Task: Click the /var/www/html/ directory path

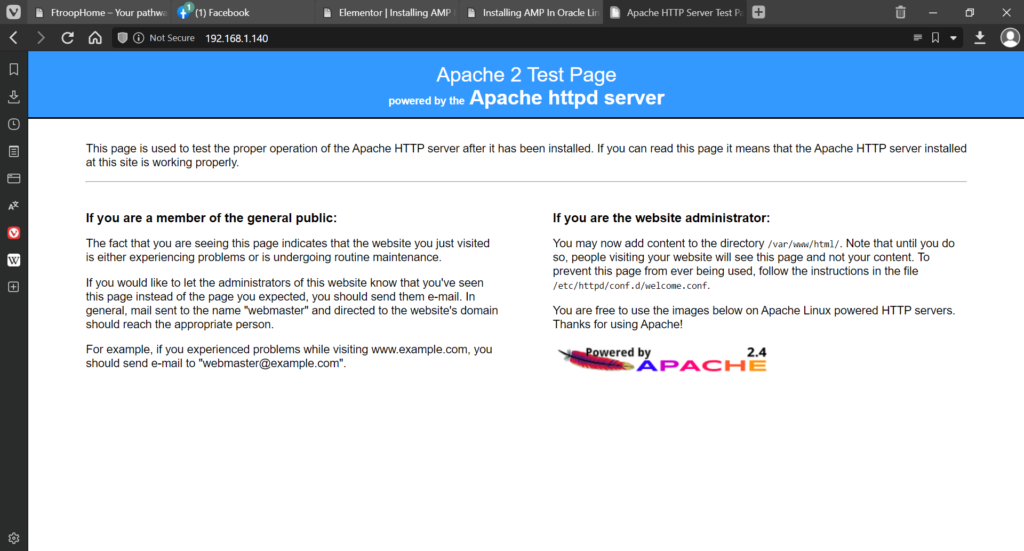Action: click(803, 244)
